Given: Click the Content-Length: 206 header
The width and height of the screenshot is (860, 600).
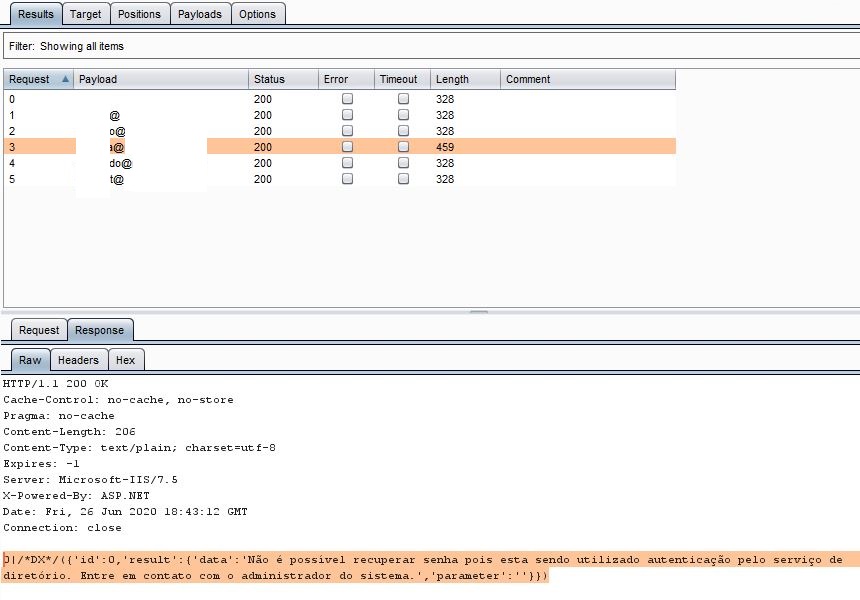Looking at the screenshot, I should 69,432.
